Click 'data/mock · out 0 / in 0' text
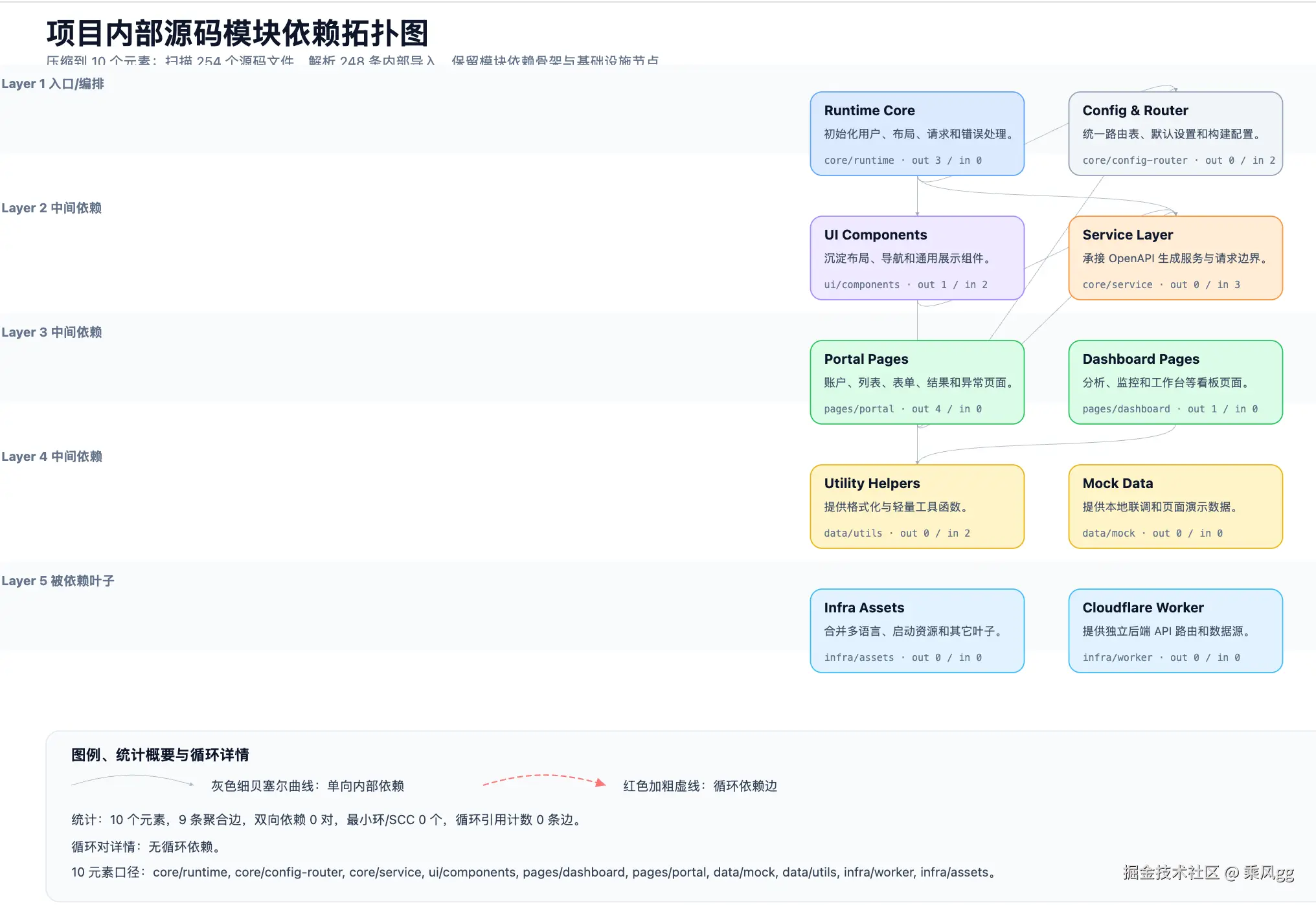Viewport: 1316px width, 905px height. pos(1153,533)
